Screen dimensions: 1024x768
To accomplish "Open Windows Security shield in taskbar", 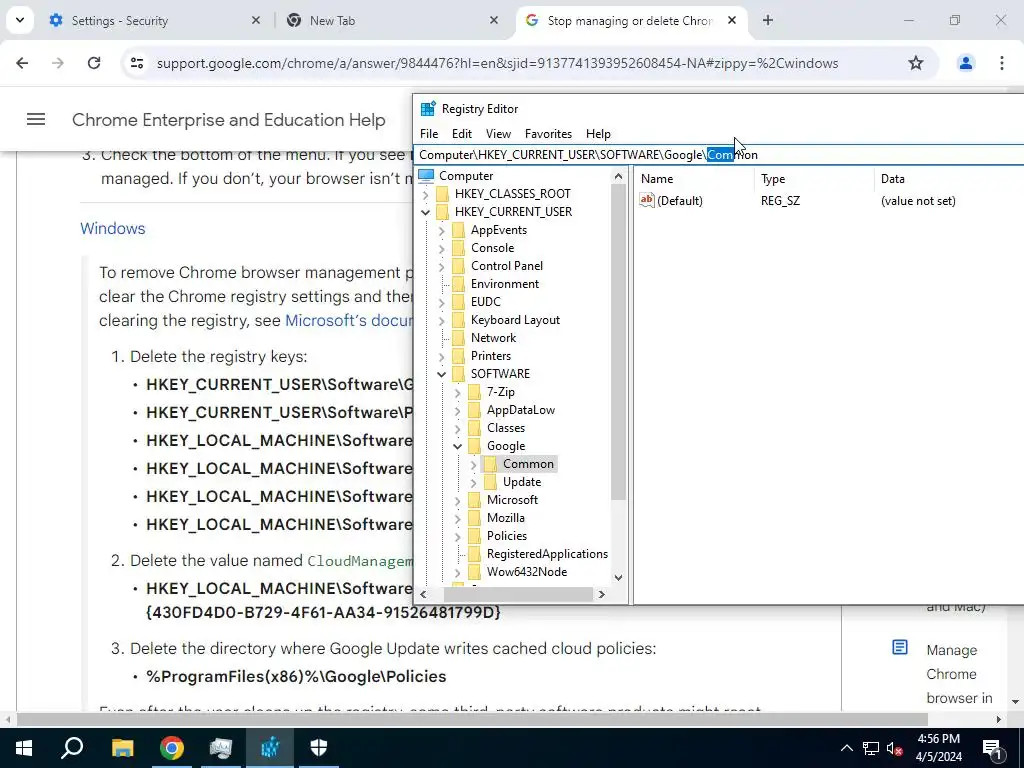I will pos(319,748).
